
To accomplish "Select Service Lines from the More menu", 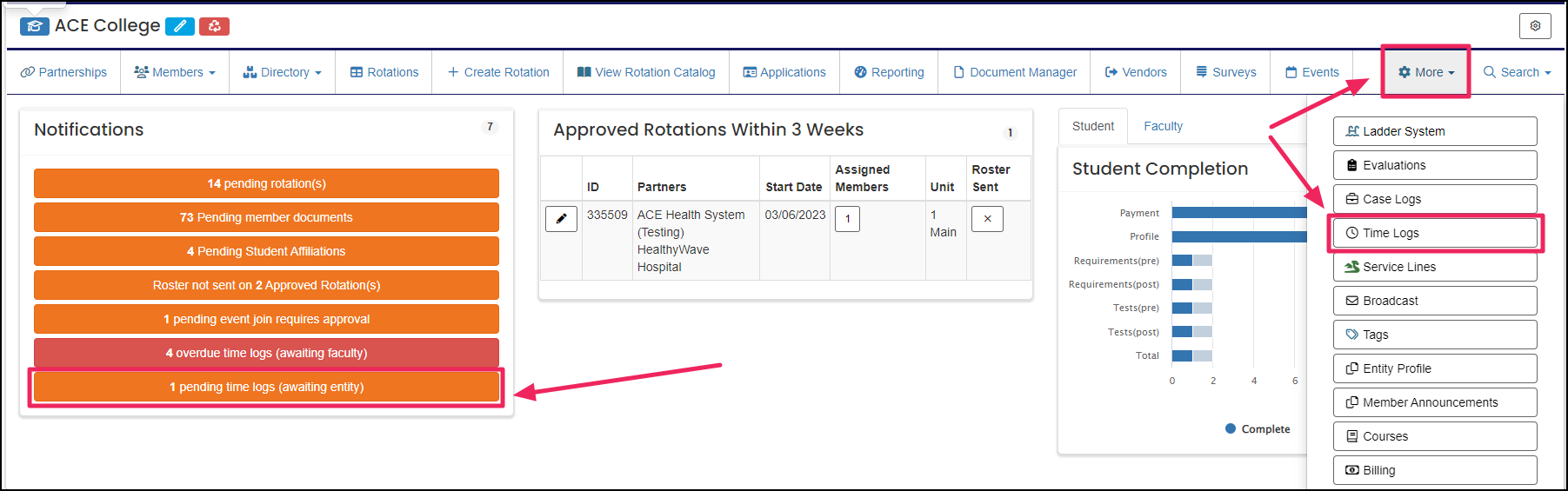I will (x=1435, y=267).
